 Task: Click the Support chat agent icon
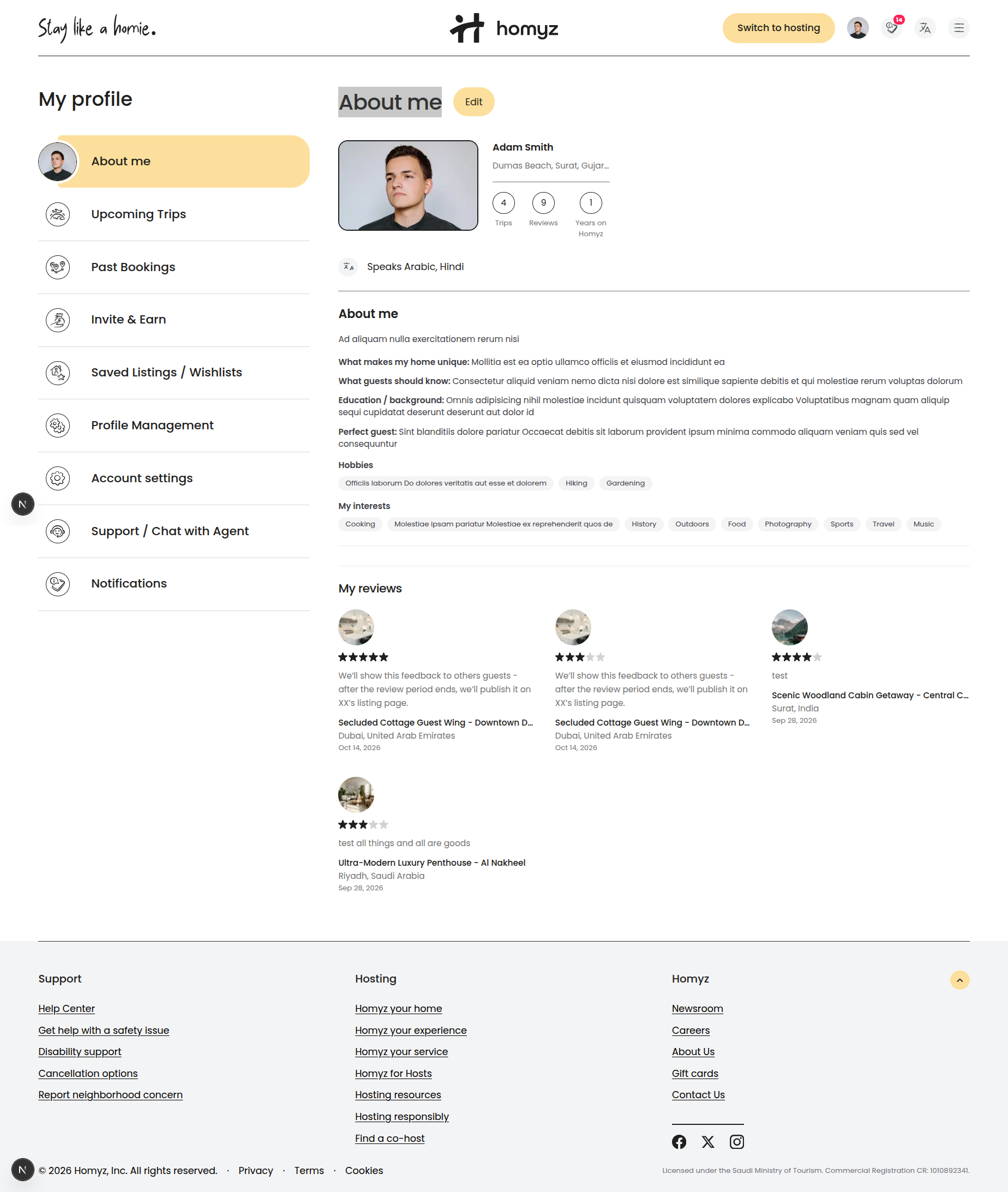point(58,531)
